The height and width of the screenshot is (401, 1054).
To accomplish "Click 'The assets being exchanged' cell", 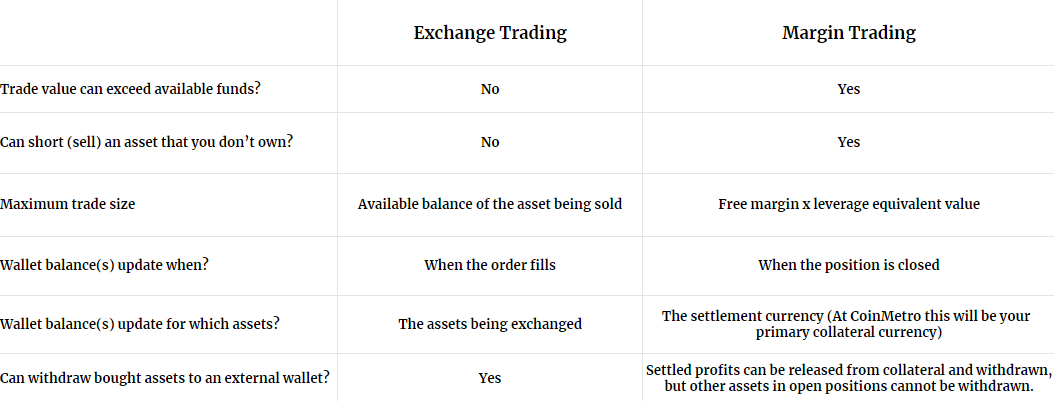I will point(490,324).
